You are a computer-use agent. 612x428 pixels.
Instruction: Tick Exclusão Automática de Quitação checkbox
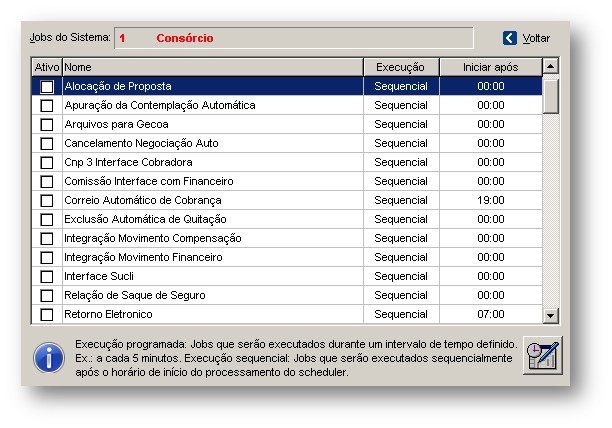[47, 219]
